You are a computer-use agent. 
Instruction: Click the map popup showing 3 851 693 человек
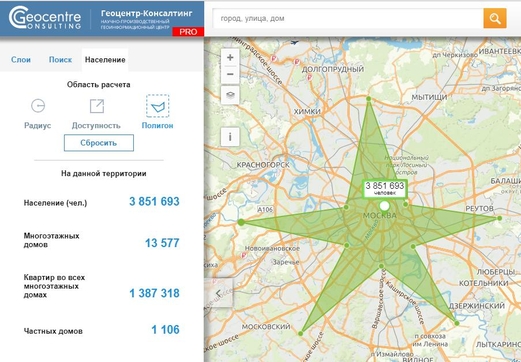click(385, 189)
